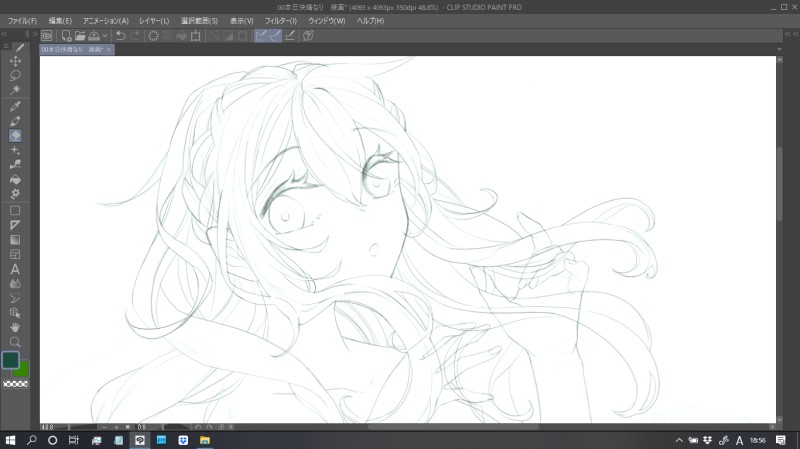The height and width of the screenshot is (449, 800).
Task: Open the アニメーション(A) menu
Action: click(106, 21)
